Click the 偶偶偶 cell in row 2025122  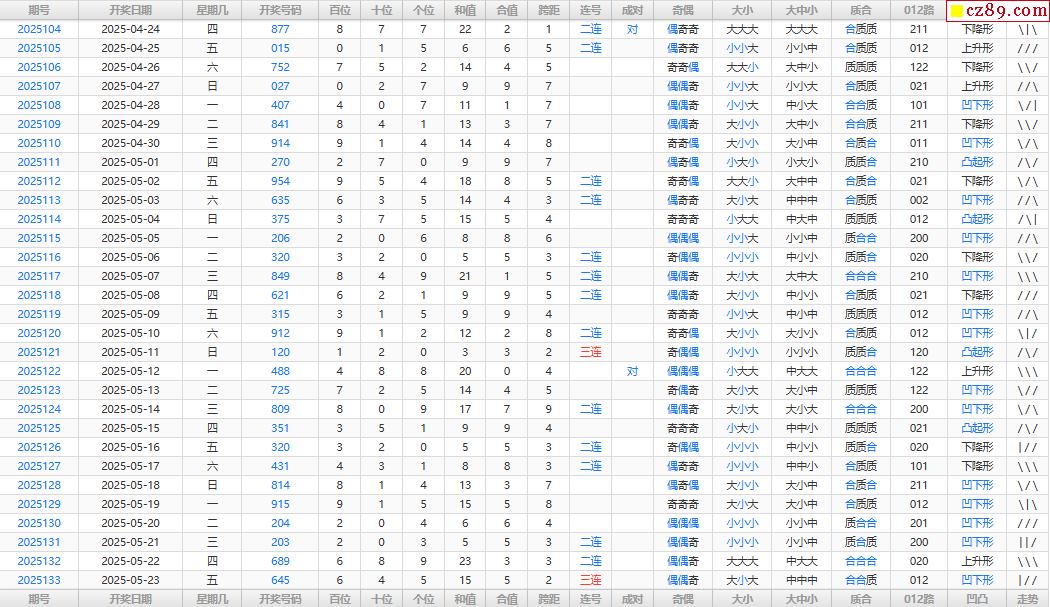click(683, 371)
